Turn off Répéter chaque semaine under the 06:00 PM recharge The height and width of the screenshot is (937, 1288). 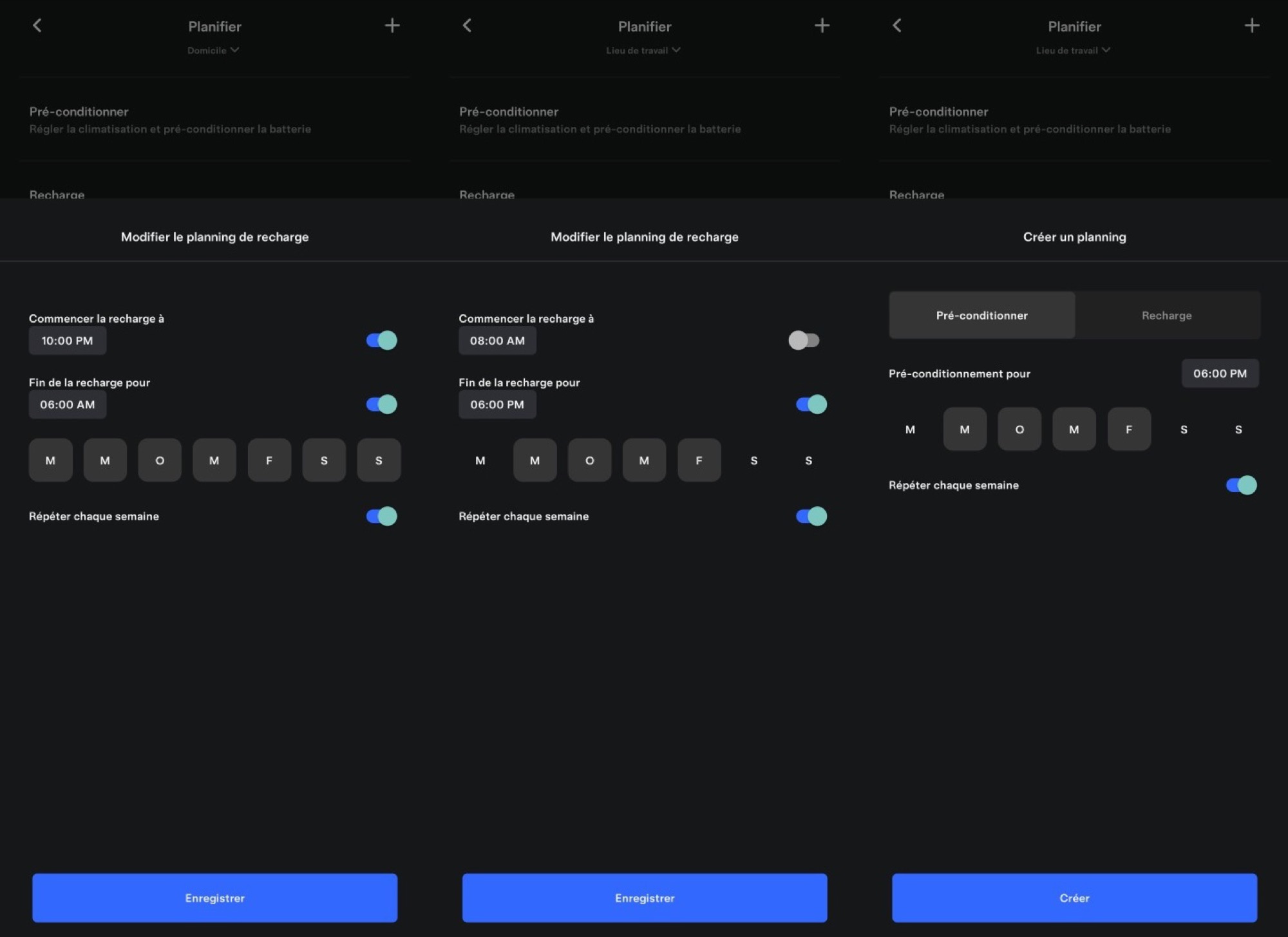point(811,516)
